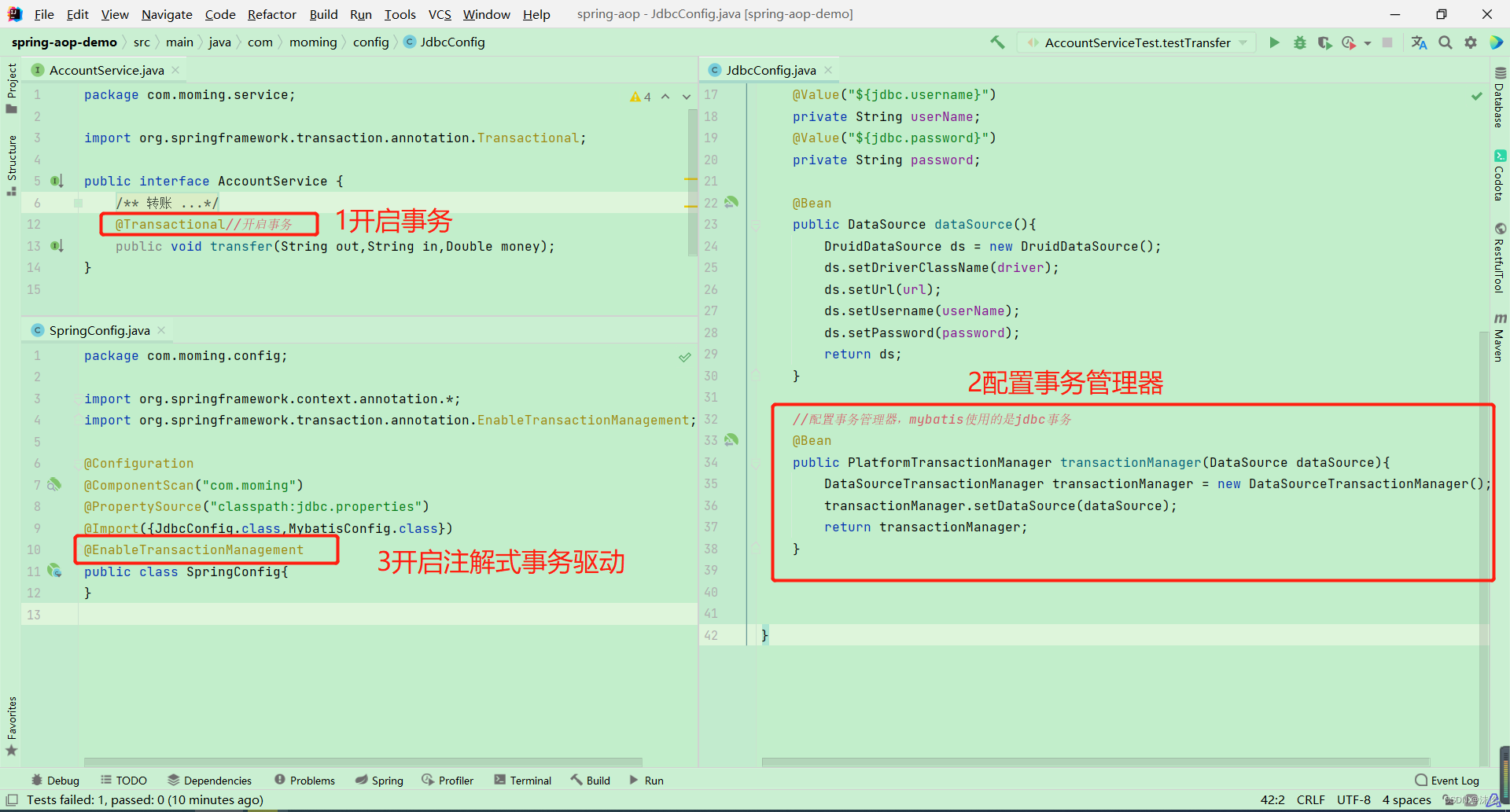Close the AccountService.java tab
The height and width of the screenshot is (812, 1510).
pyautogui.click(x=175, y=70)
